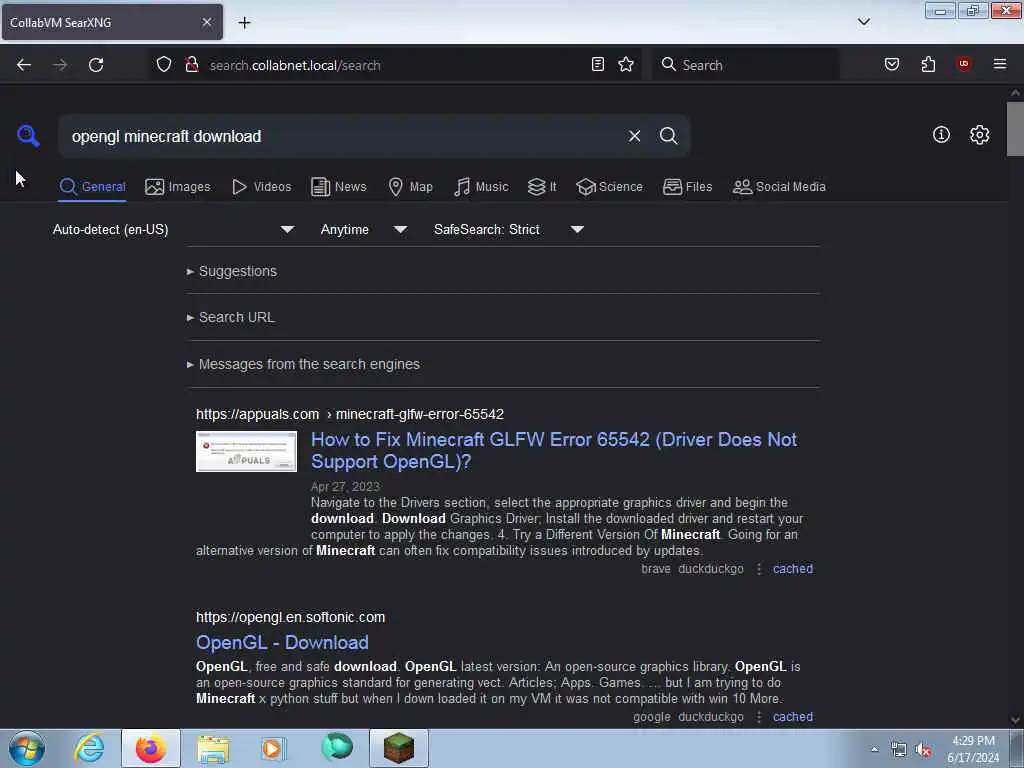Click the appuals.com result URL
1024x768 pixels.
[350, 414]
